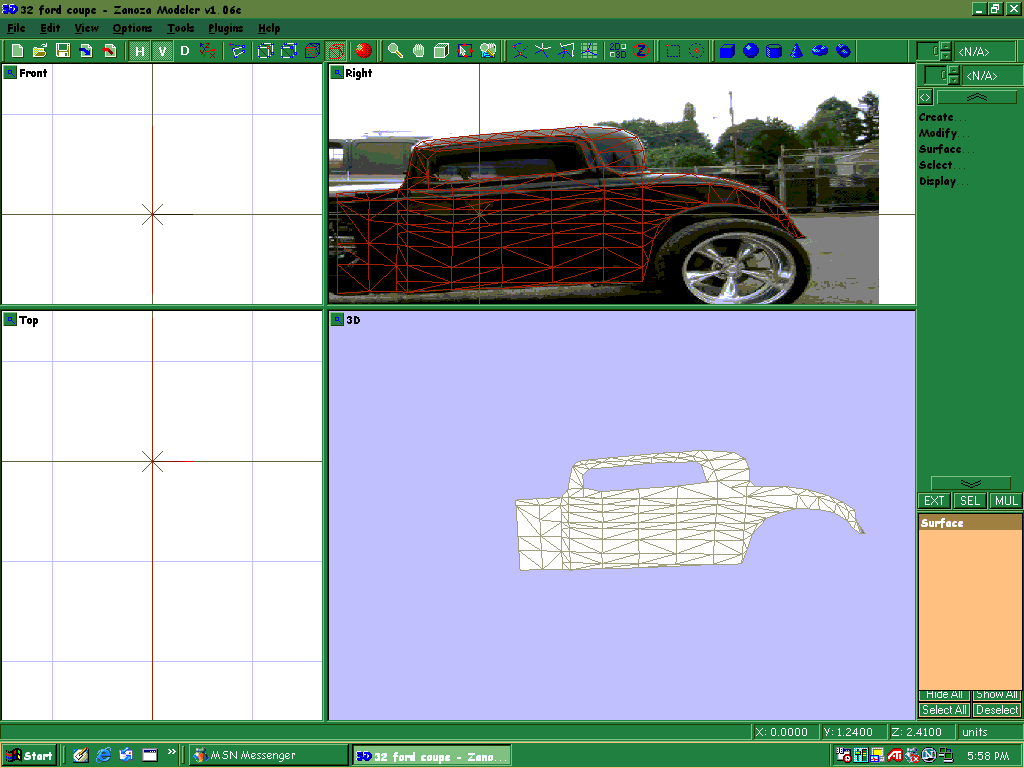
Task: Toggle the D depth lock button
Action: (184, 51)
